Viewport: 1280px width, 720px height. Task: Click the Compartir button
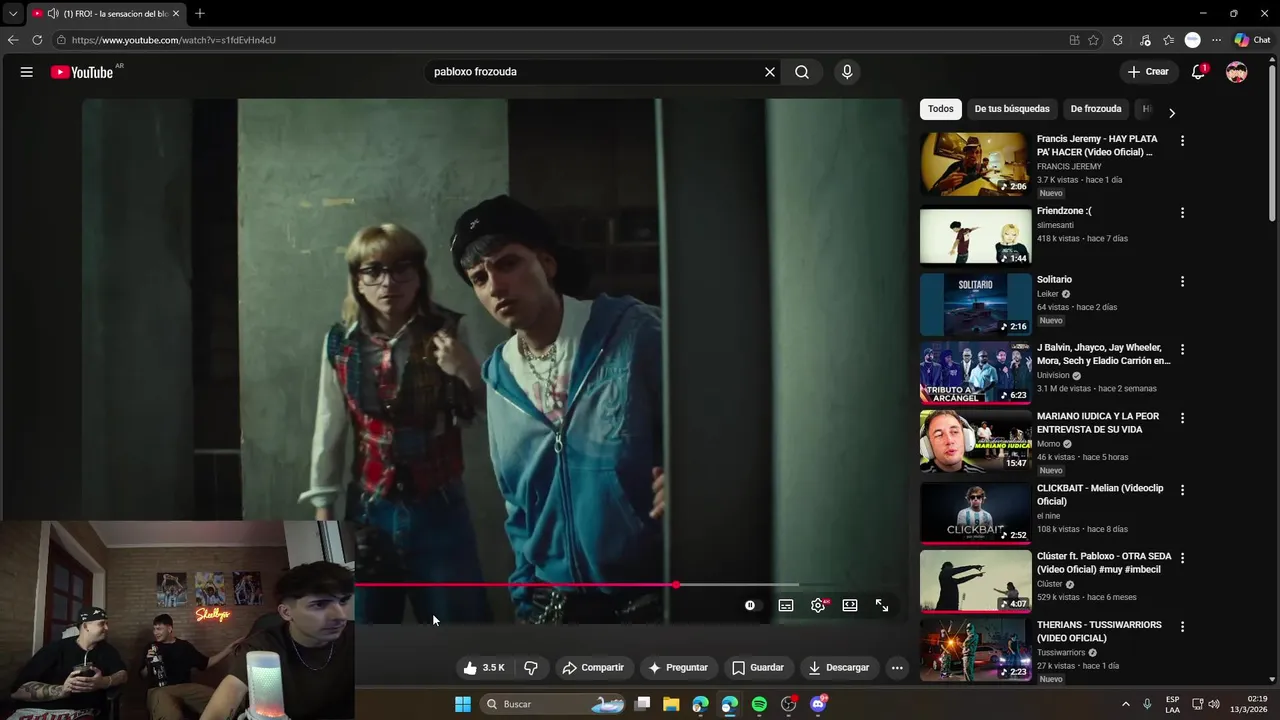pyautogui.click(x=592, y=667)
